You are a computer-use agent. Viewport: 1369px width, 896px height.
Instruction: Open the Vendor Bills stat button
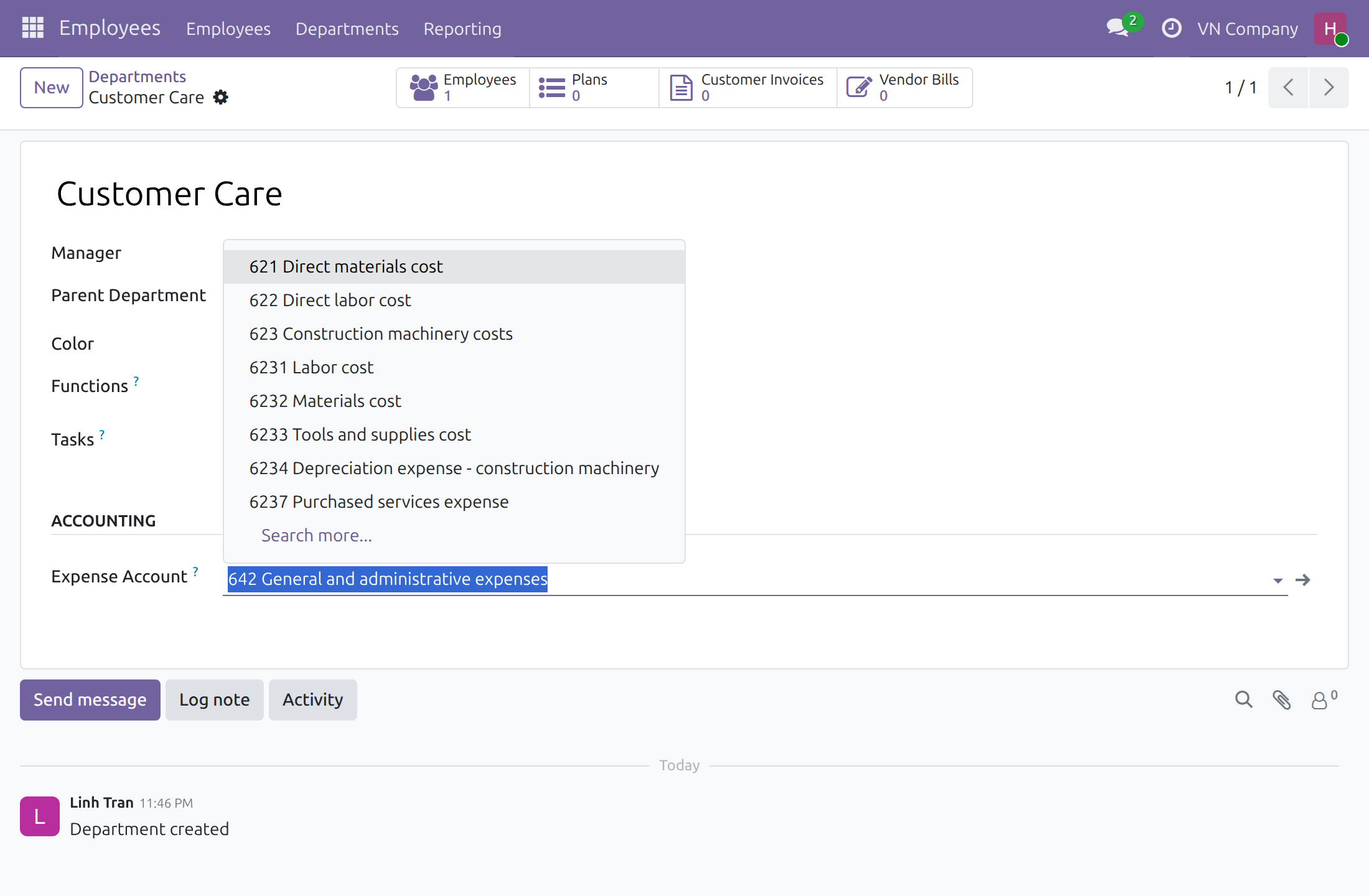[x=904, y=88]
